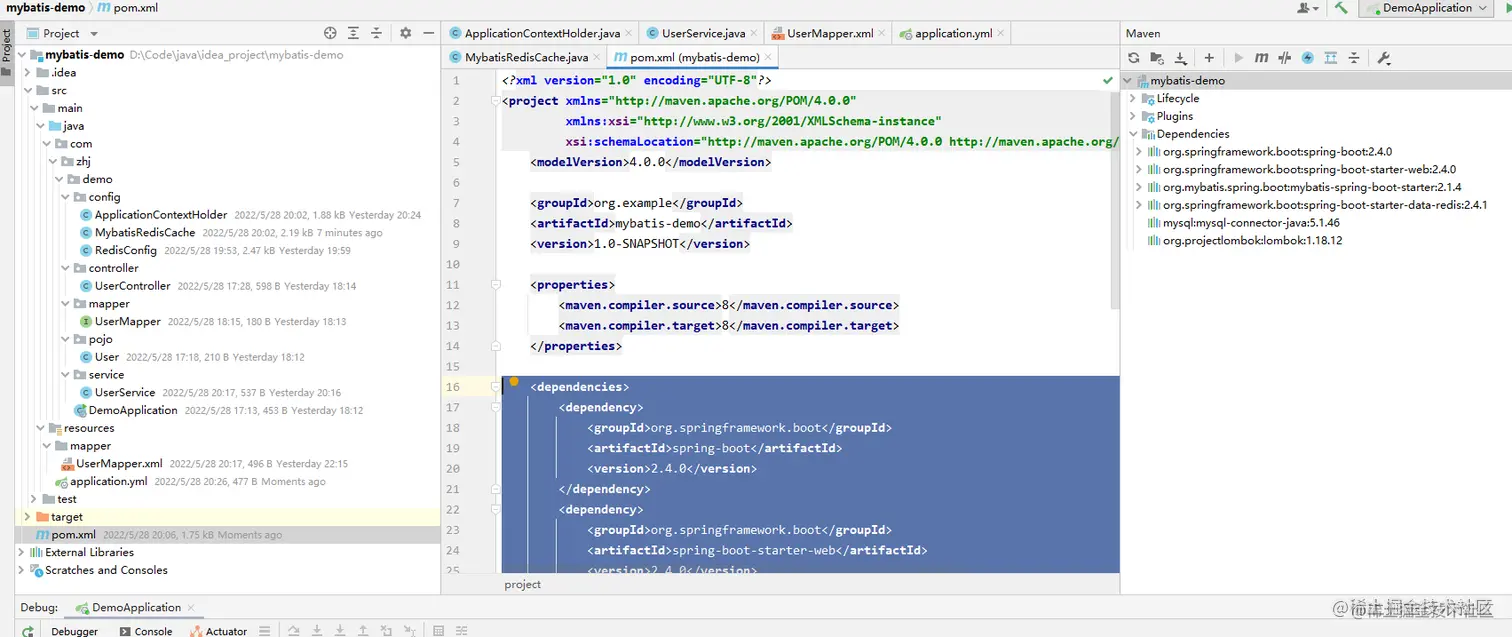
Task: Generate sources and update folders in Maven
Action: [x=1157, y=58]
